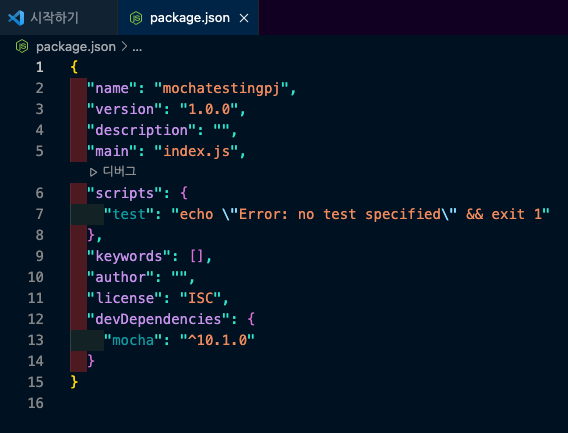Viewport: 568px width, 433px height.
Task: Click the "description" key
Action: [141, 130]
